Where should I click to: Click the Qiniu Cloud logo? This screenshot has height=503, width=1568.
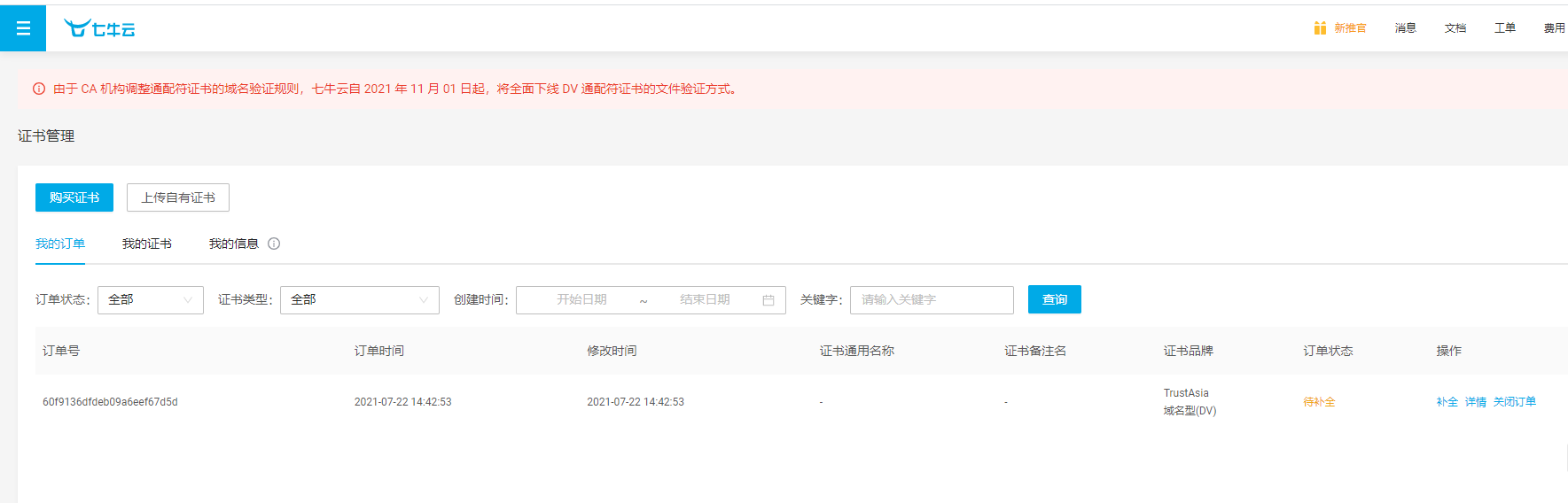pyautogui.click(x=99, y=28)
